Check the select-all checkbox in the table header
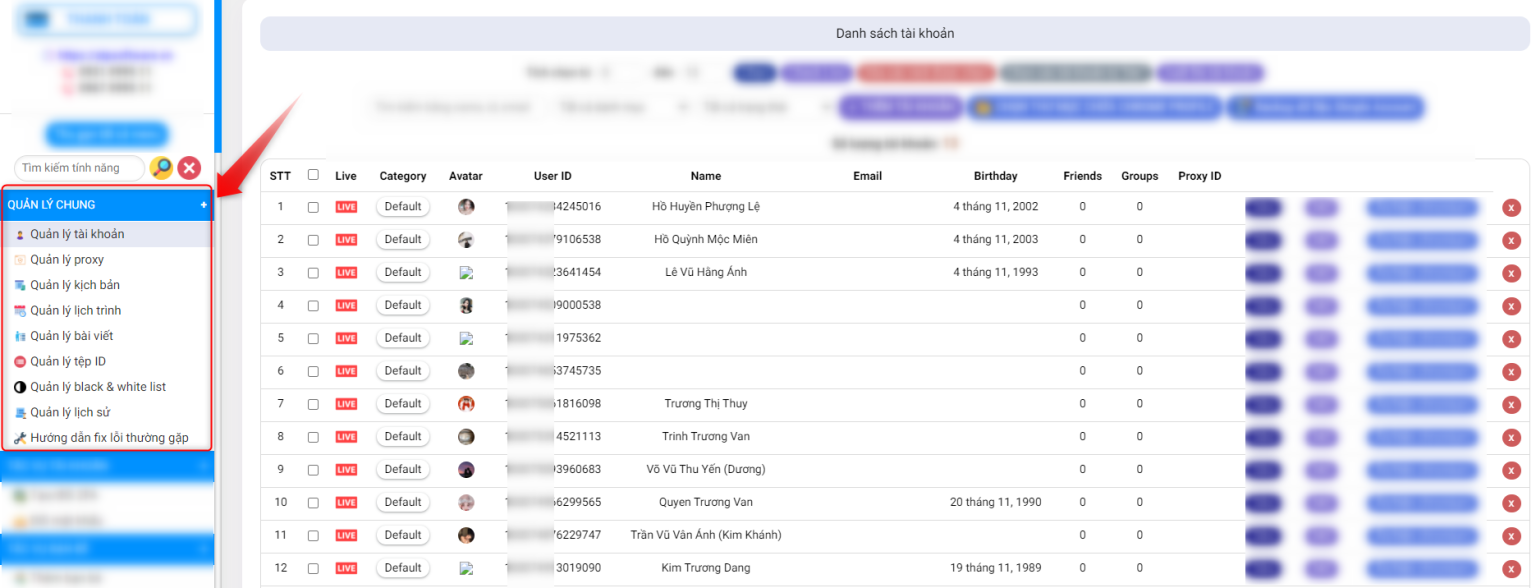Image resolution: width=1536 pixels, height=588 pixels. (313, 175)
